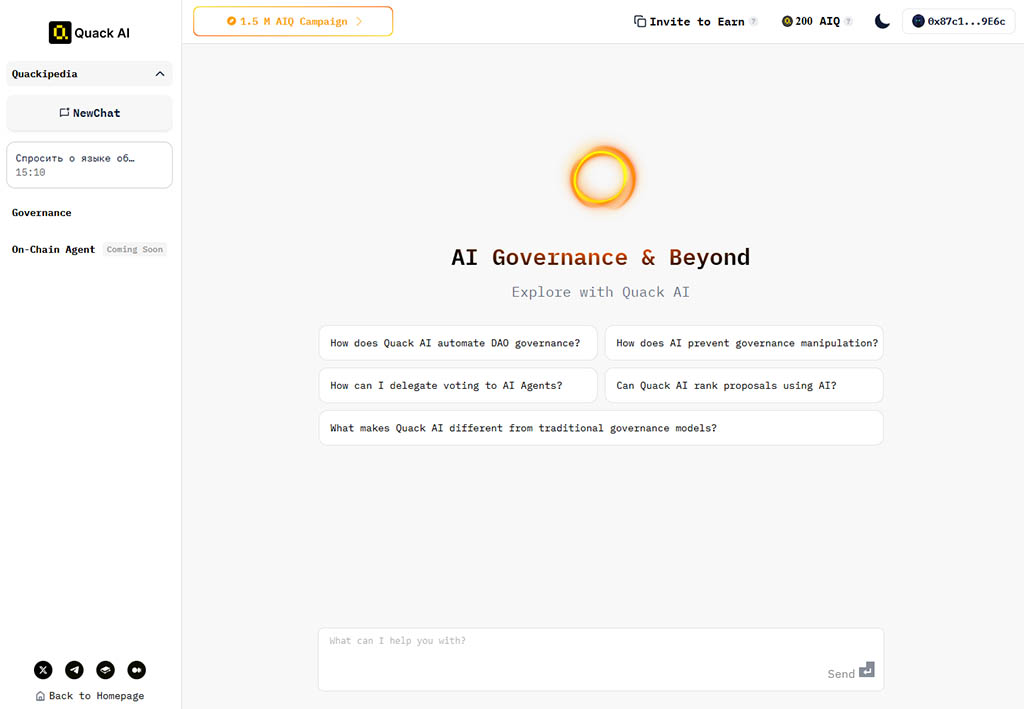The width and height of the screenshot is (1024, 709).
Task: Collapse the Quackipedia section chevron
Action: coord(160,74)
